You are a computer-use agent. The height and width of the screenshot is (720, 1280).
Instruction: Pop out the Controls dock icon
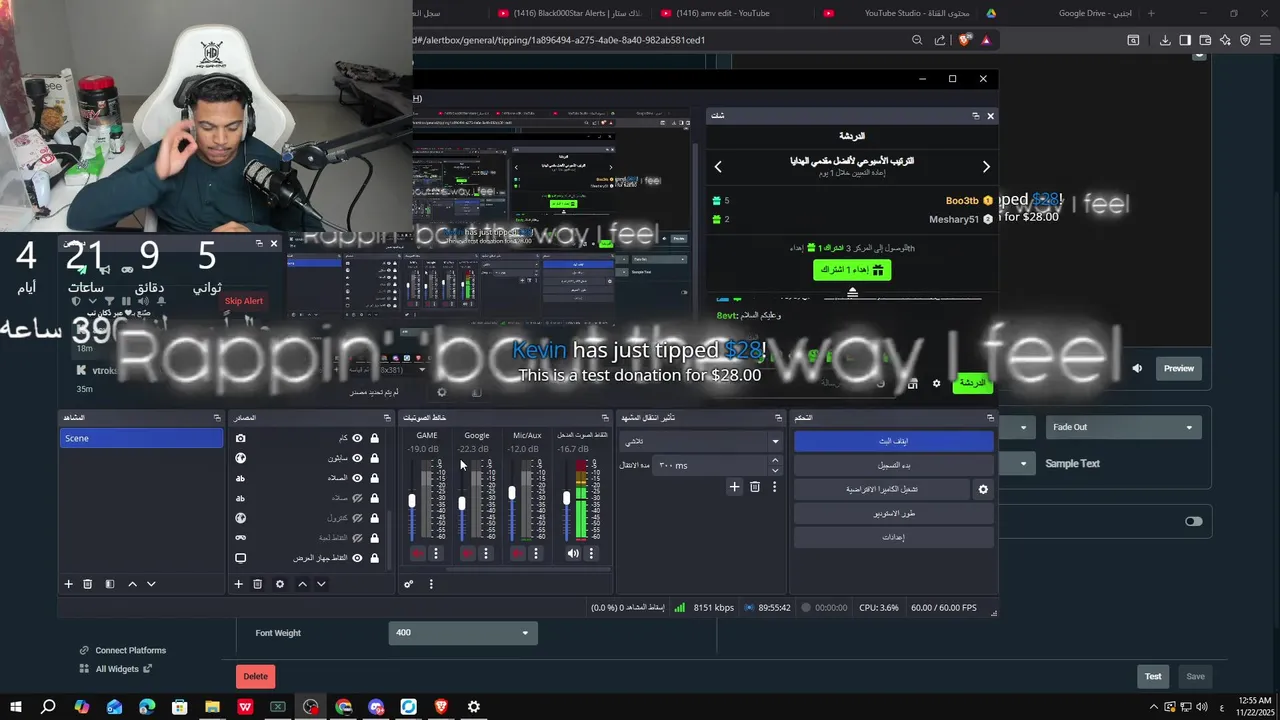[x=990, y=417]
